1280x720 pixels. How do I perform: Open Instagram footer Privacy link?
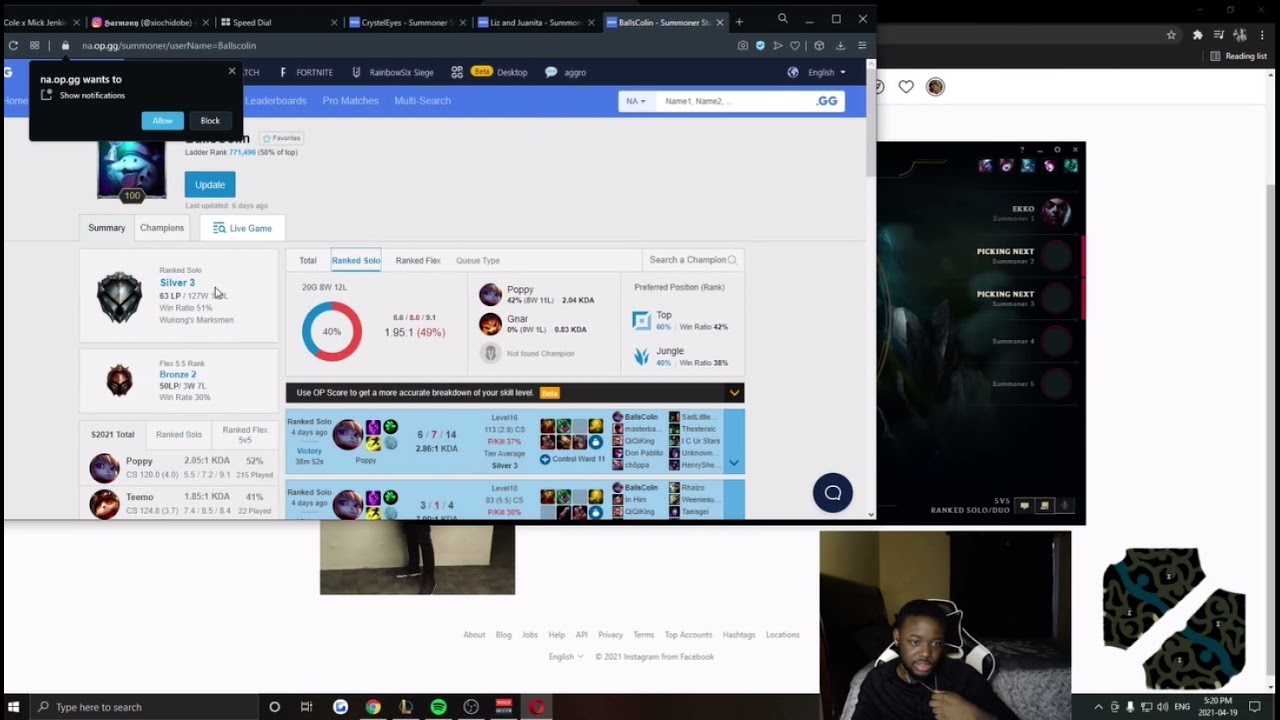click(610, 635)
